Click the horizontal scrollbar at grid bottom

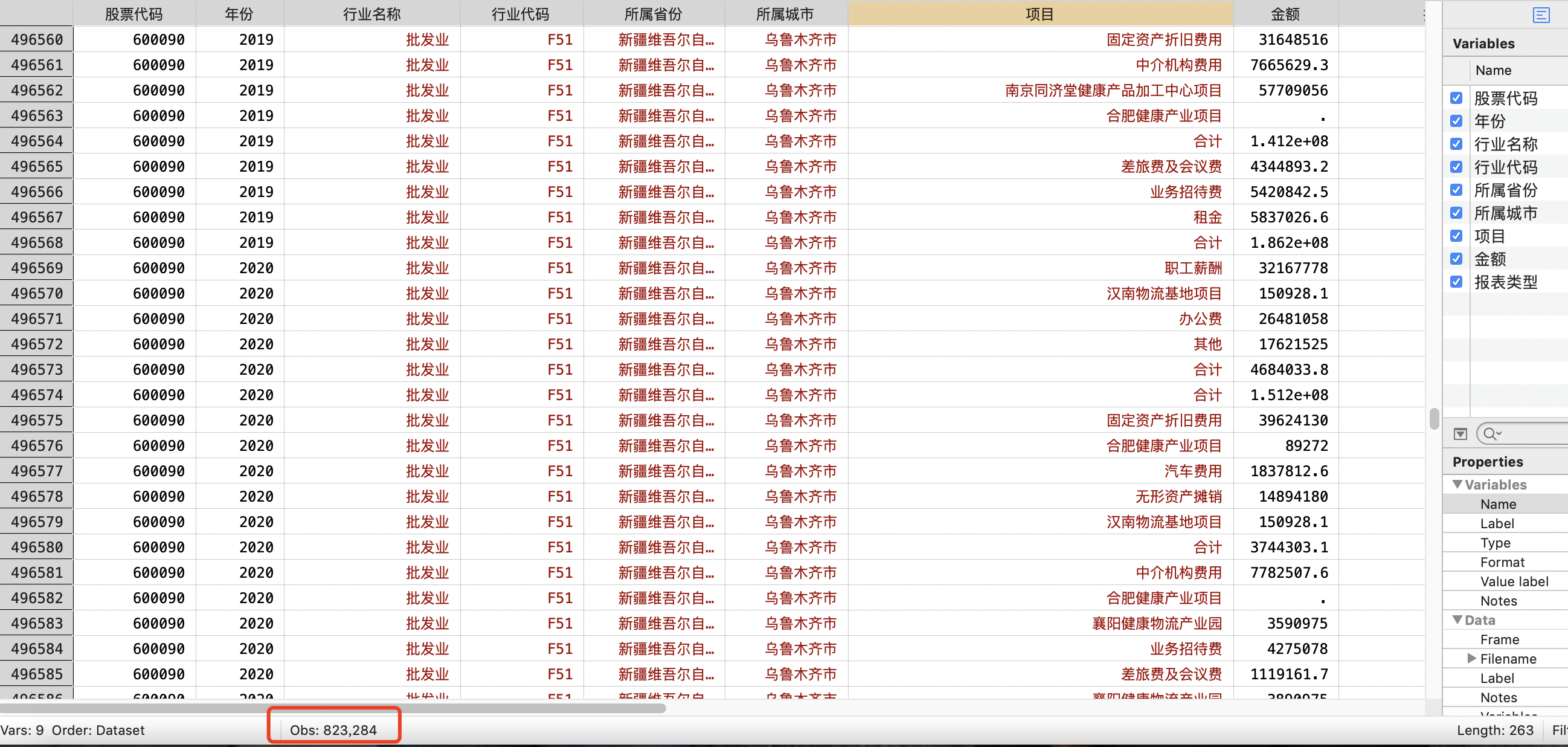click(332, 708)
